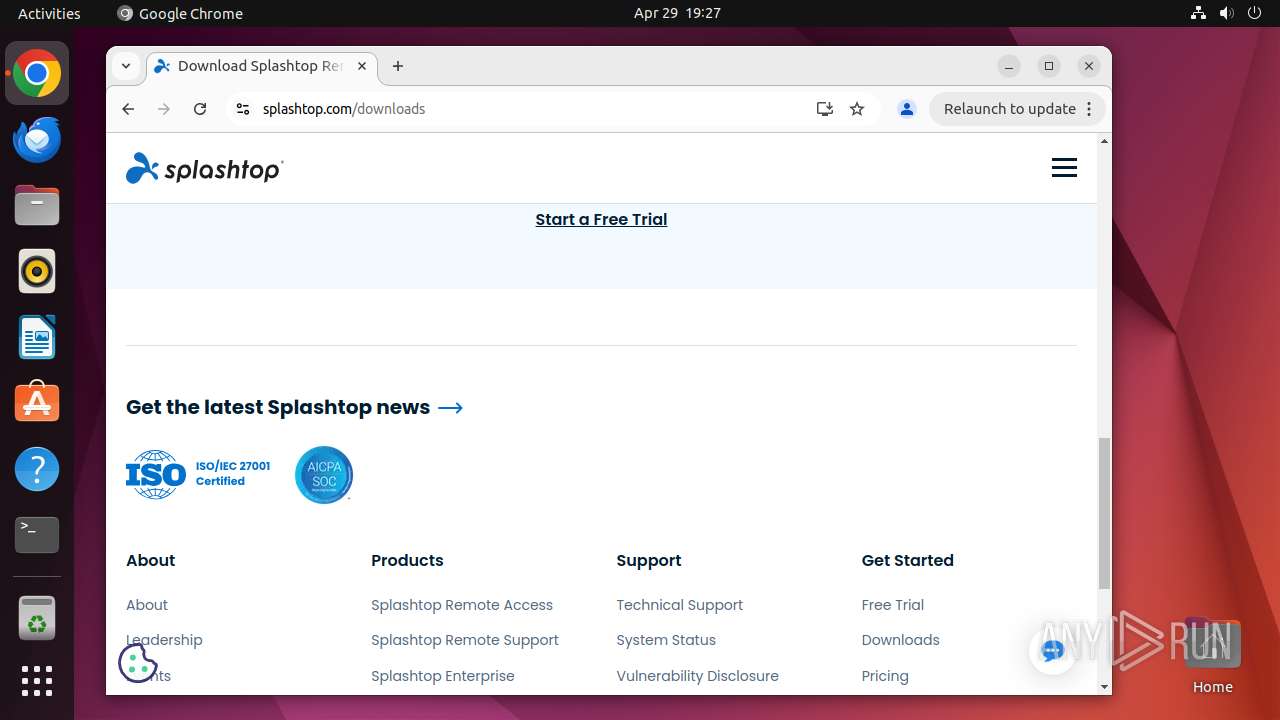This screenshot has height=720, width=1280.
Task: Open Splashtop Remote Access link
Action: click(x=462, y=605)
